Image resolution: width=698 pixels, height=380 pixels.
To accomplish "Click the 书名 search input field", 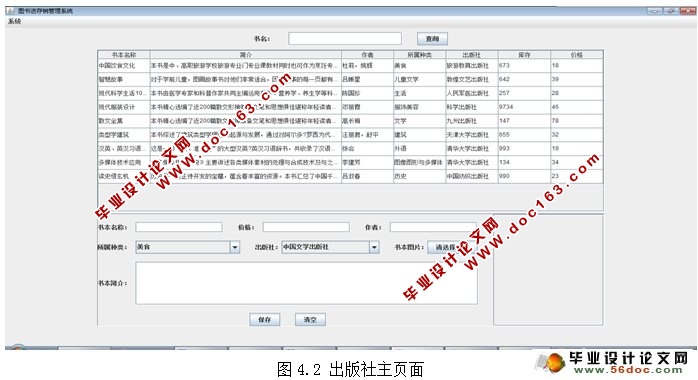I will (x=345, y=39).
